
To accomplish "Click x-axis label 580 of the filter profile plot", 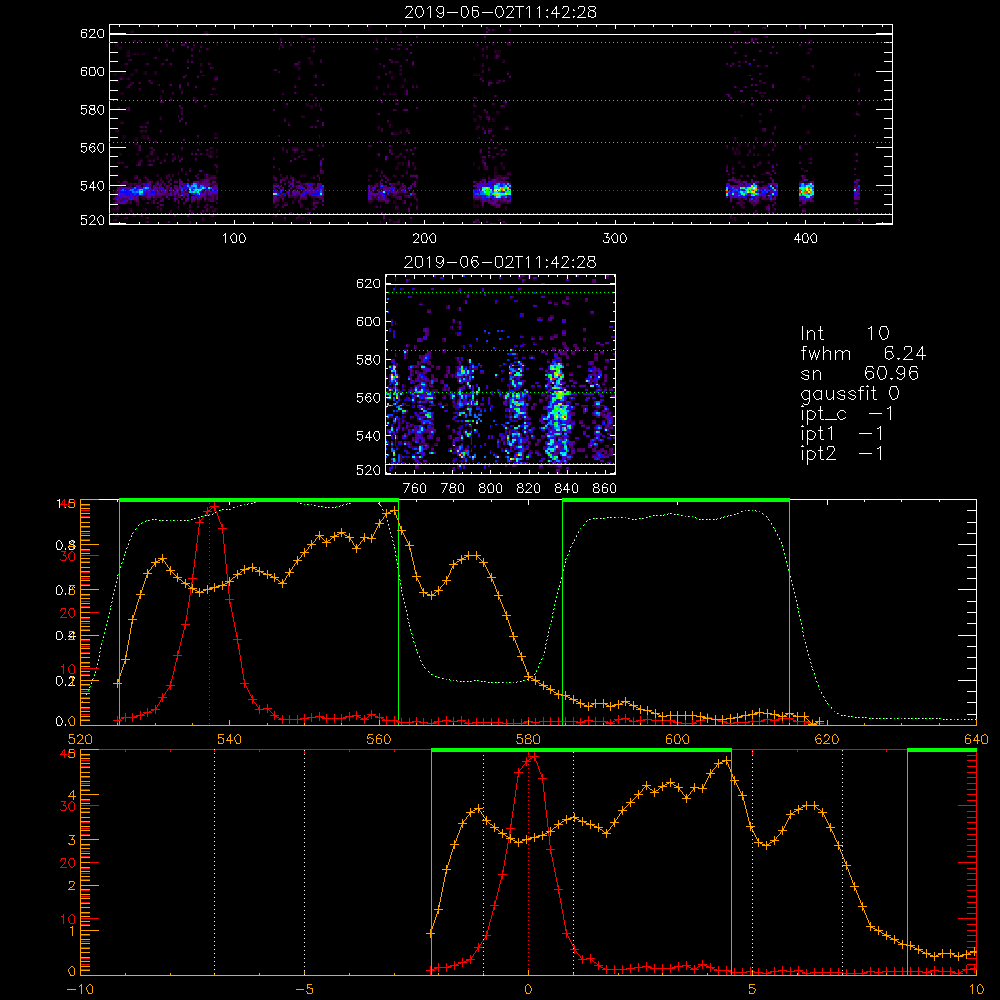I will pyautogui.click(x=528, y=739).
